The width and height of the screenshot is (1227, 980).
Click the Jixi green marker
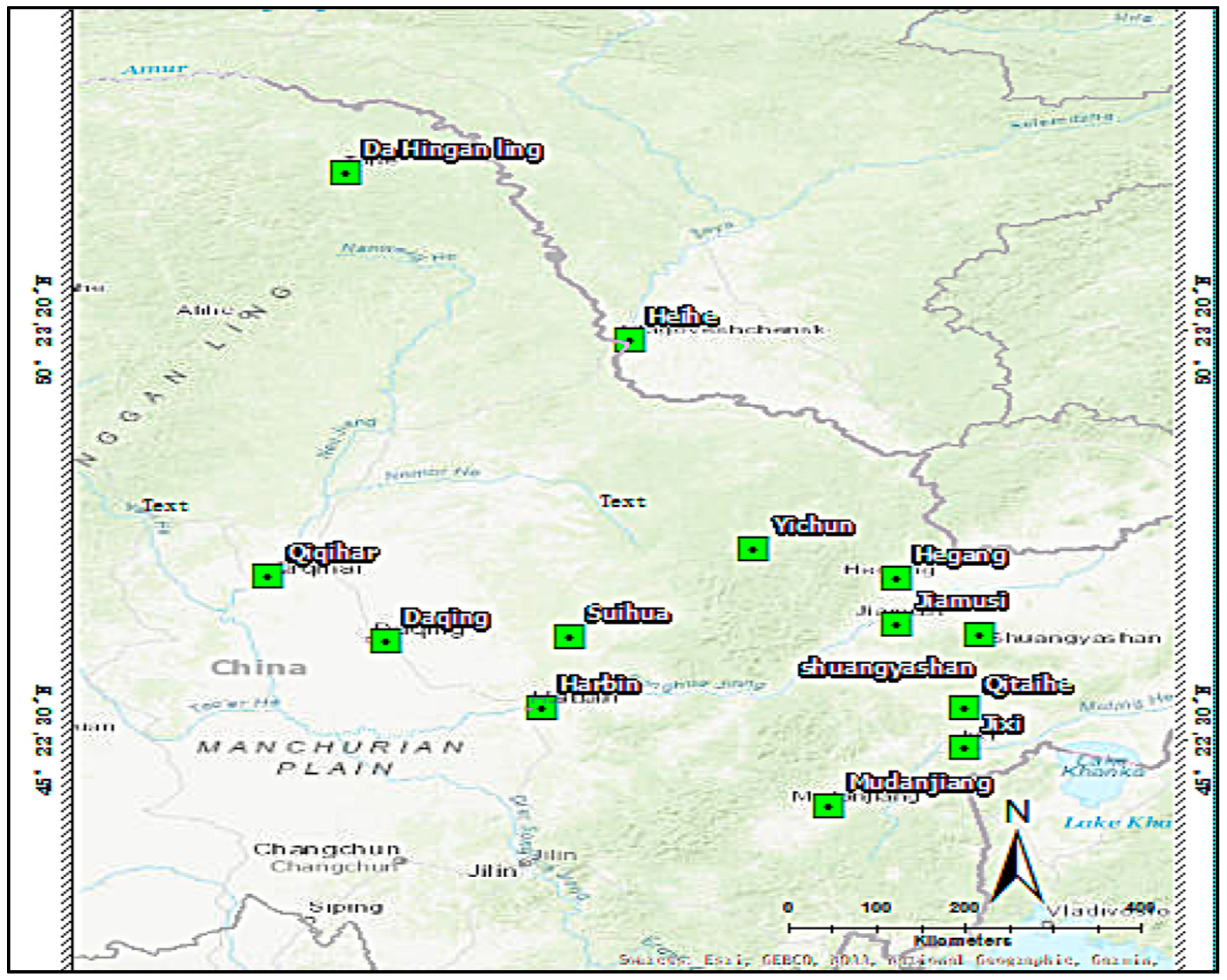pyautogui.click(x=964, y=748)
